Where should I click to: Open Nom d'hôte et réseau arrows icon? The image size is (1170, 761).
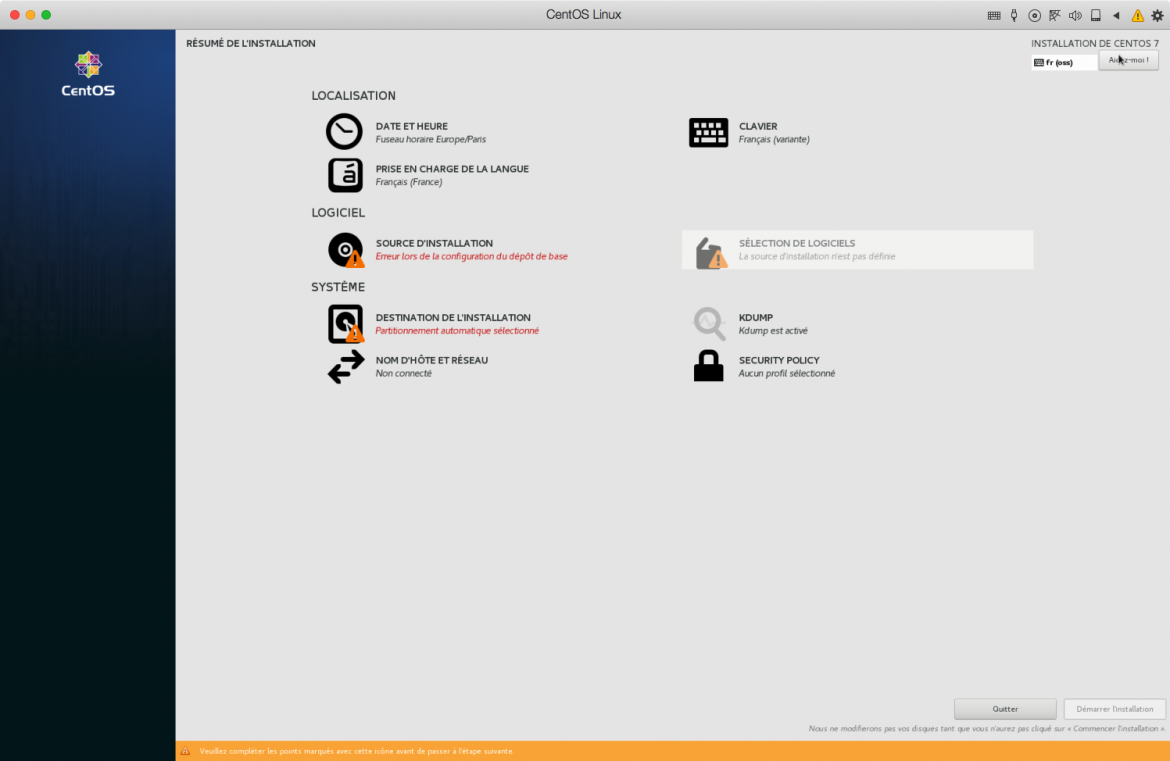346,366
